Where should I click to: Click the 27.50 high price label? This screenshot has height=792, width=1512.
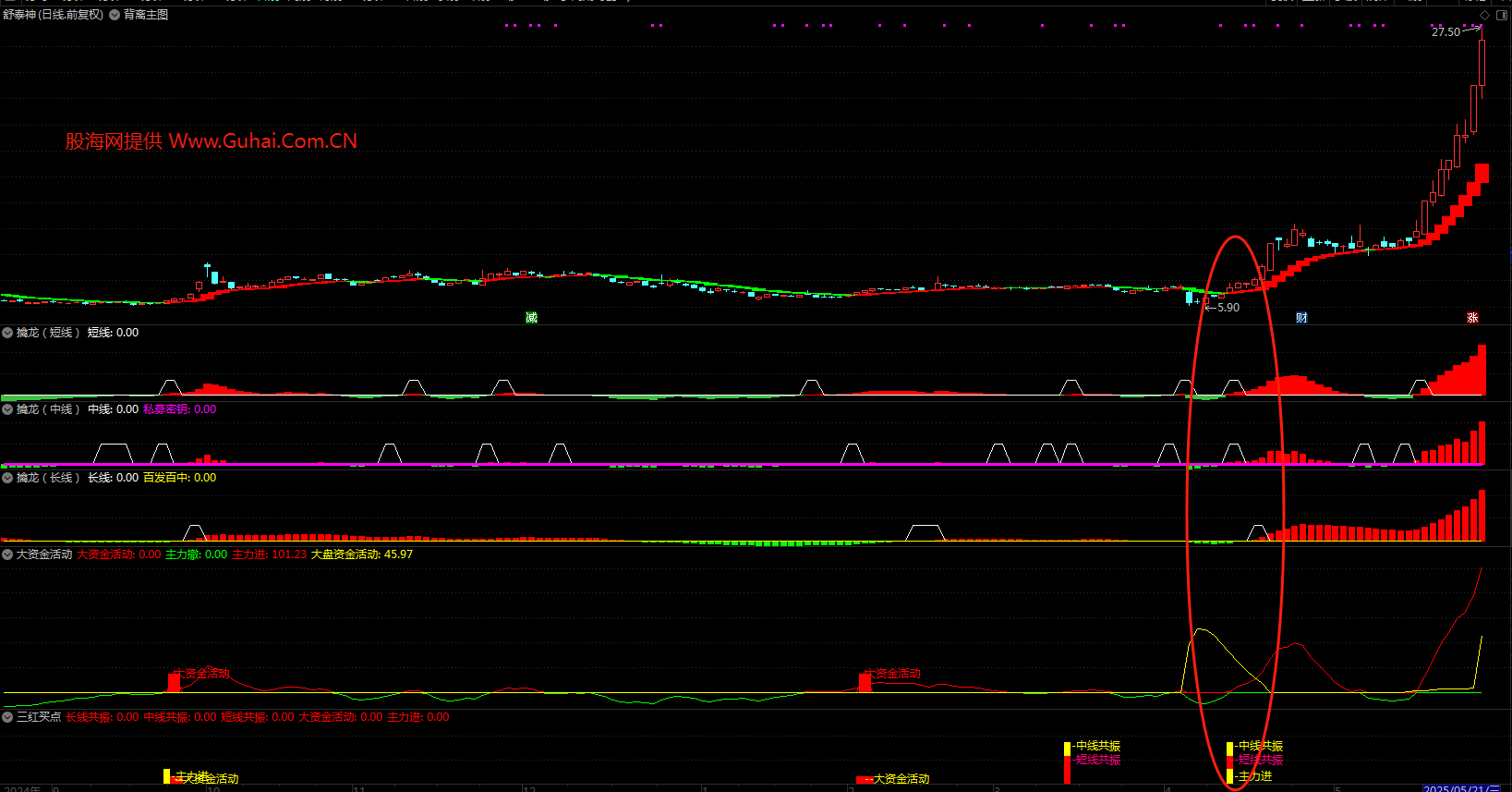pyautogui.click(x=1445, y=32)
